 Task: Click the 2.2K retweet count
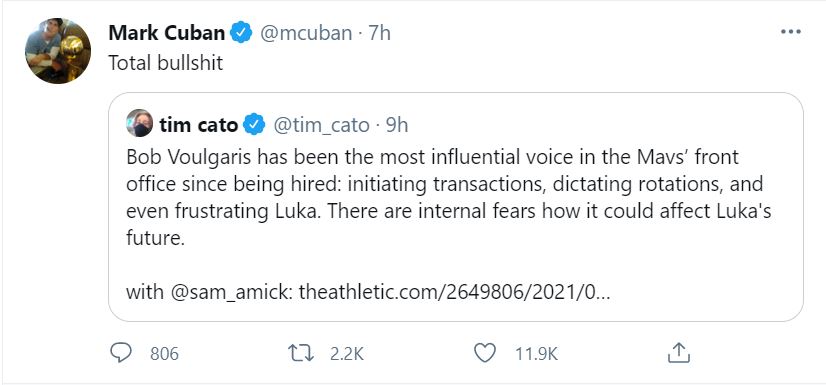click(x=347, y=354)
